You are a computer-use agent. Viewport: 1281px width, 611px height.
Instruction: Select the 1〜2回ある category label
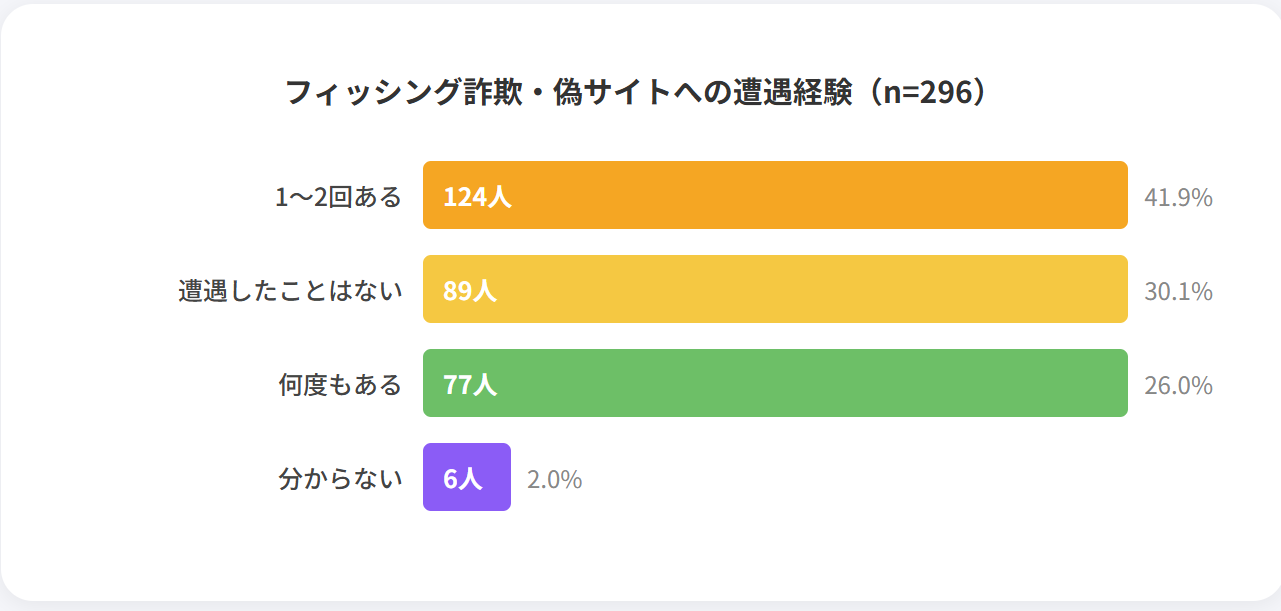(x=339, y=197)
